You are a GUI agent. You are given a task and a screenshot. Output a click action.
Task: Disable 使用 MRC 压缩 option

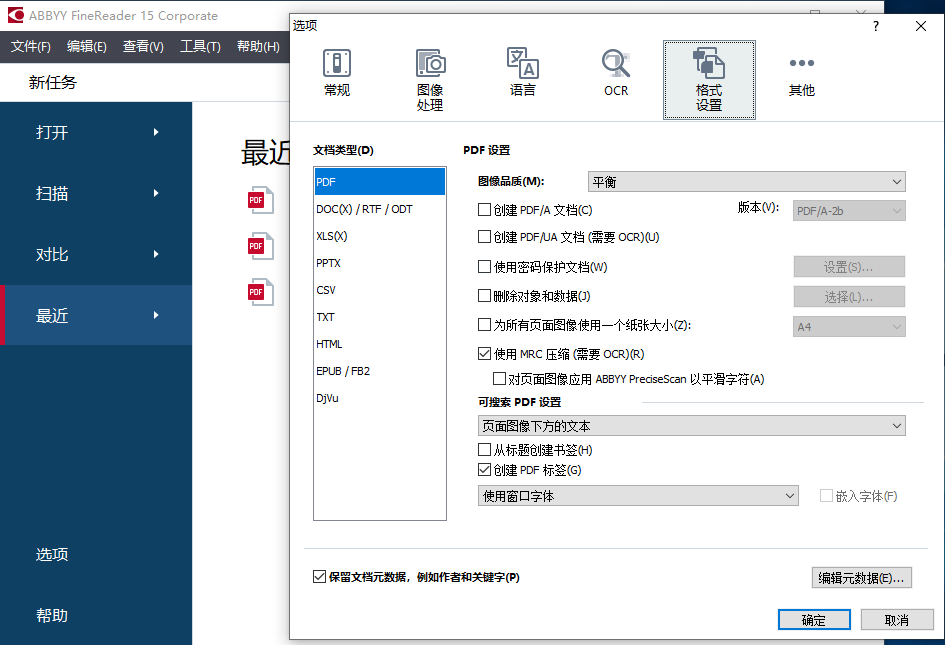[486, 352]
